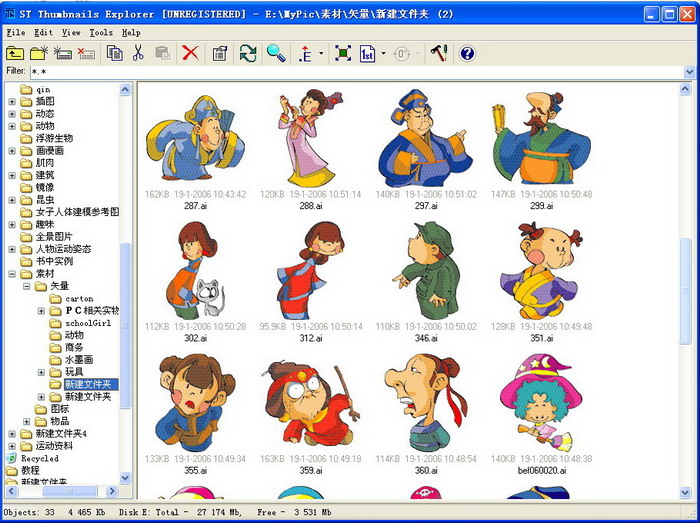Select the 287.ai thumbnail
Viewport: 700px width, 523px height.
click(x=195, y=138)
